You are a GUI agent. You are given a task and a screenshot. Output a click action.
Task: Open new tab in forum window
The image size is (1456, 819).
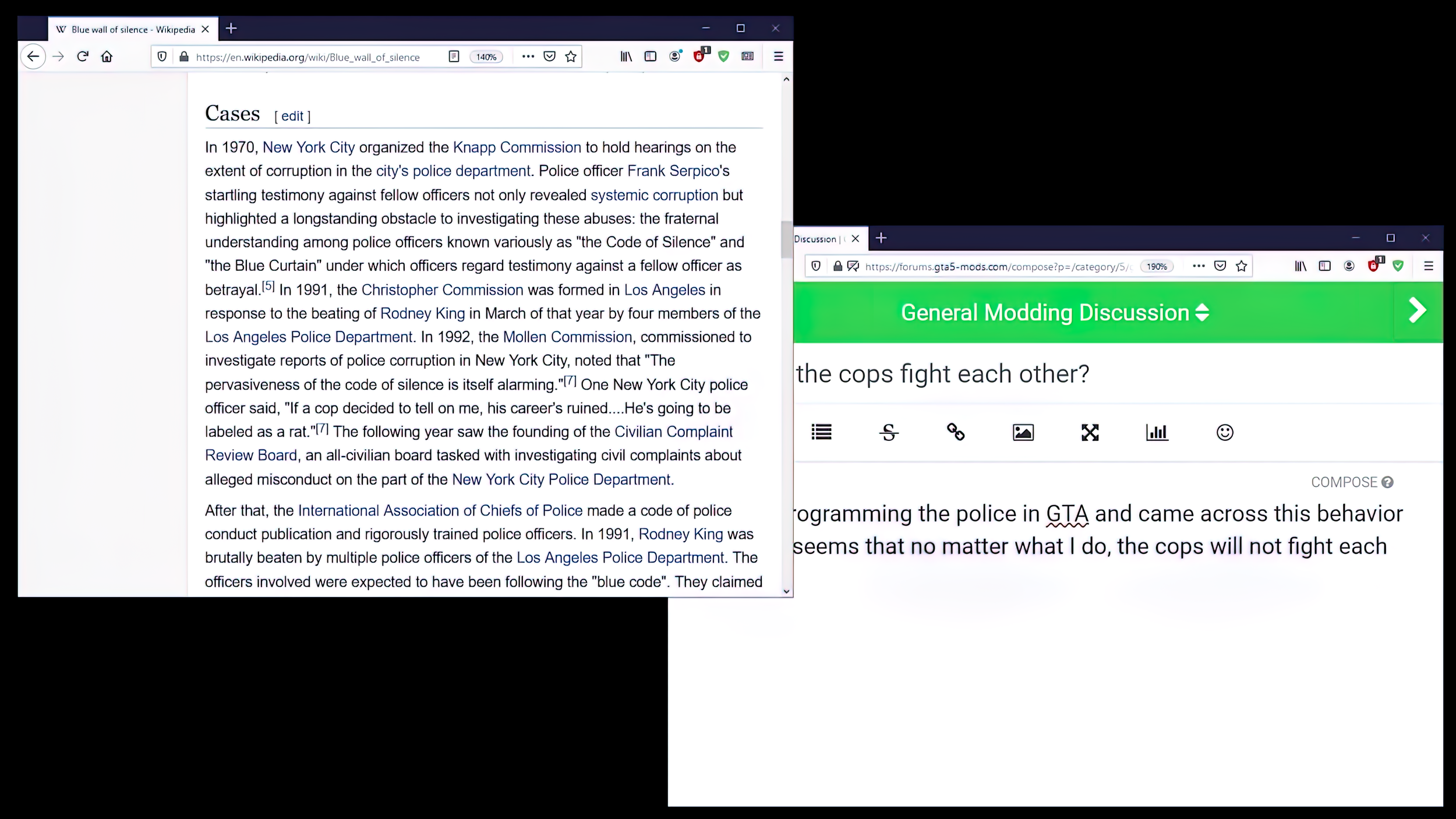(881, 238)
